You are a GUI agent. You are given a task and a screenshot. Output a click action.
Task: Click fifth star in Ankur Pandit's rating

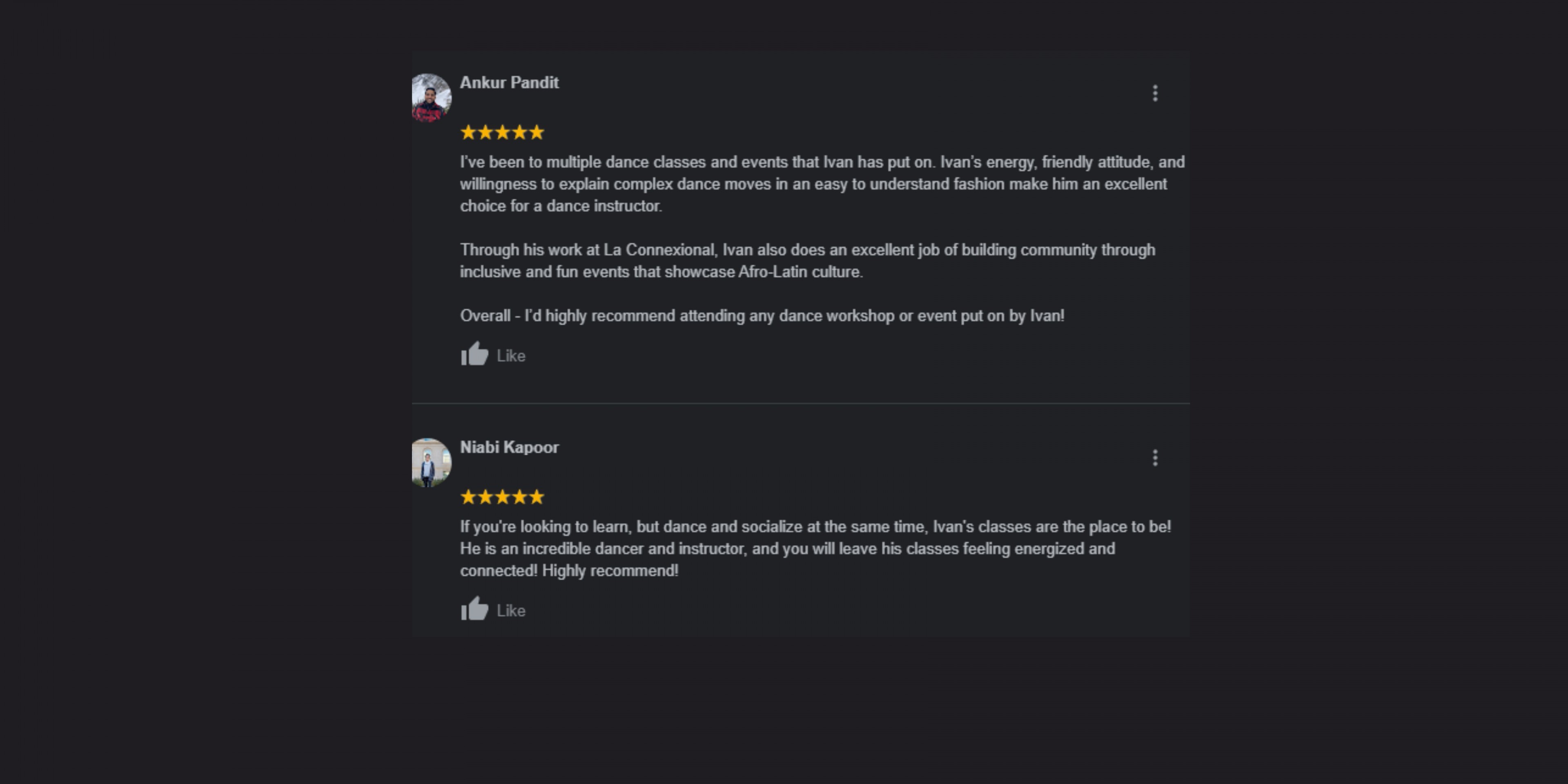point(536,133)
